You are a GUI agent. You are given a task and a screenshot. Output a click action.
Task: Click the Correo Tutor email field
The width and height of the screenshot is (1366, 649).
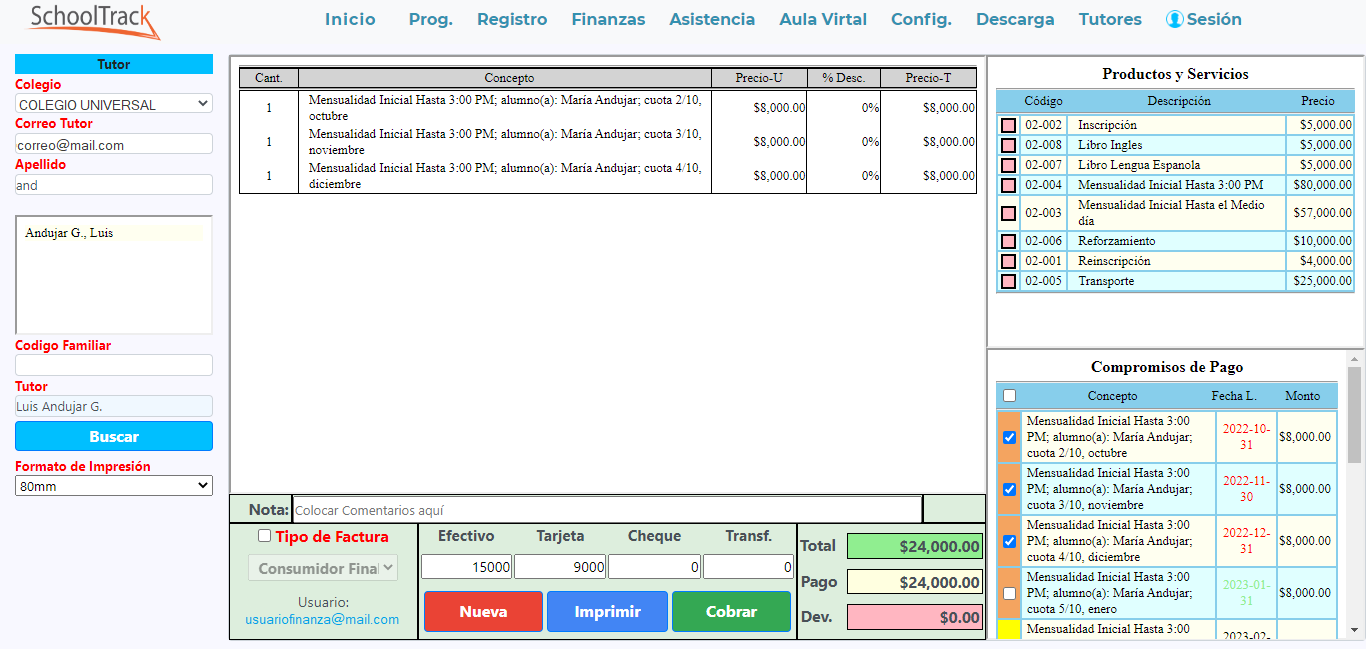[114, 144]
